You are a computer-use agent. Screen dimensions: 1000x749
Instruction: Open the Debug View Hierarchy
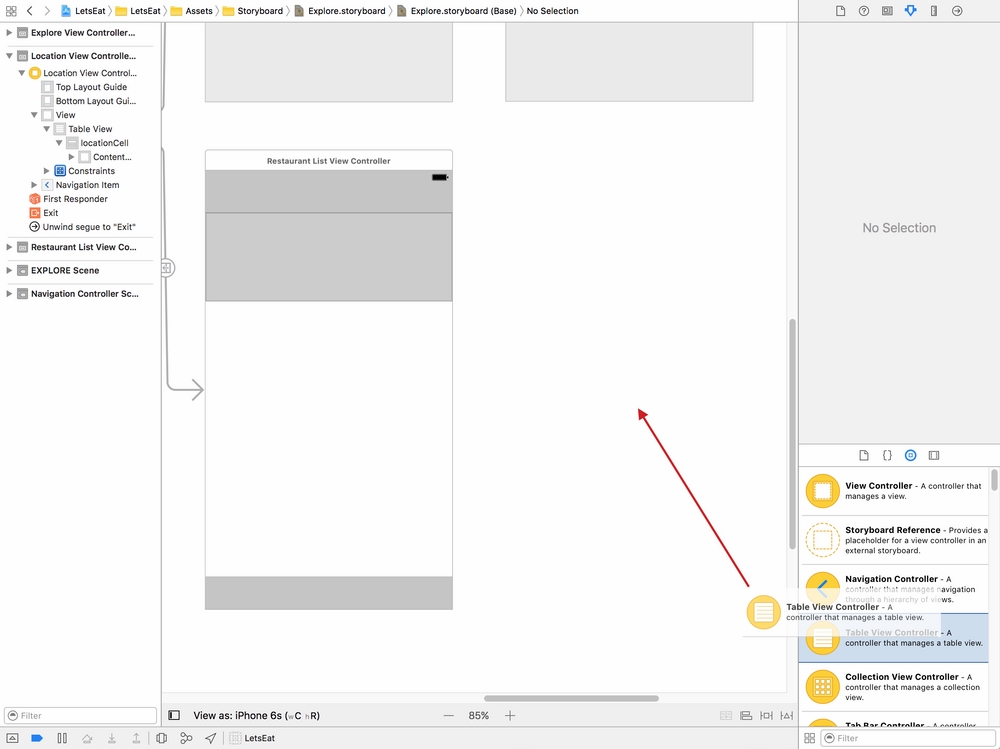[x=161, y=738]
